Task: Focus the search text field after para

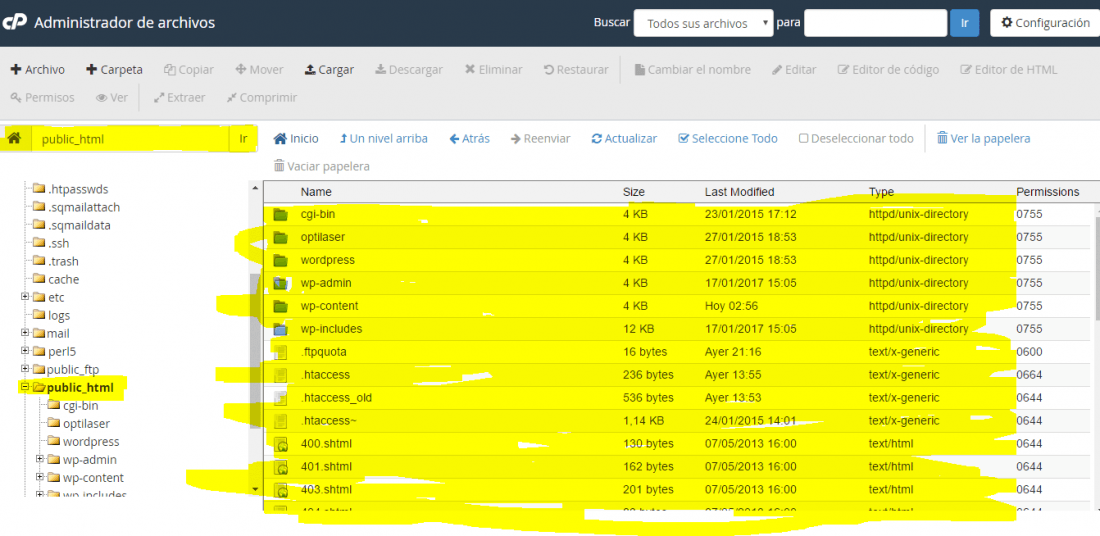Action: [x=876, y=23]
